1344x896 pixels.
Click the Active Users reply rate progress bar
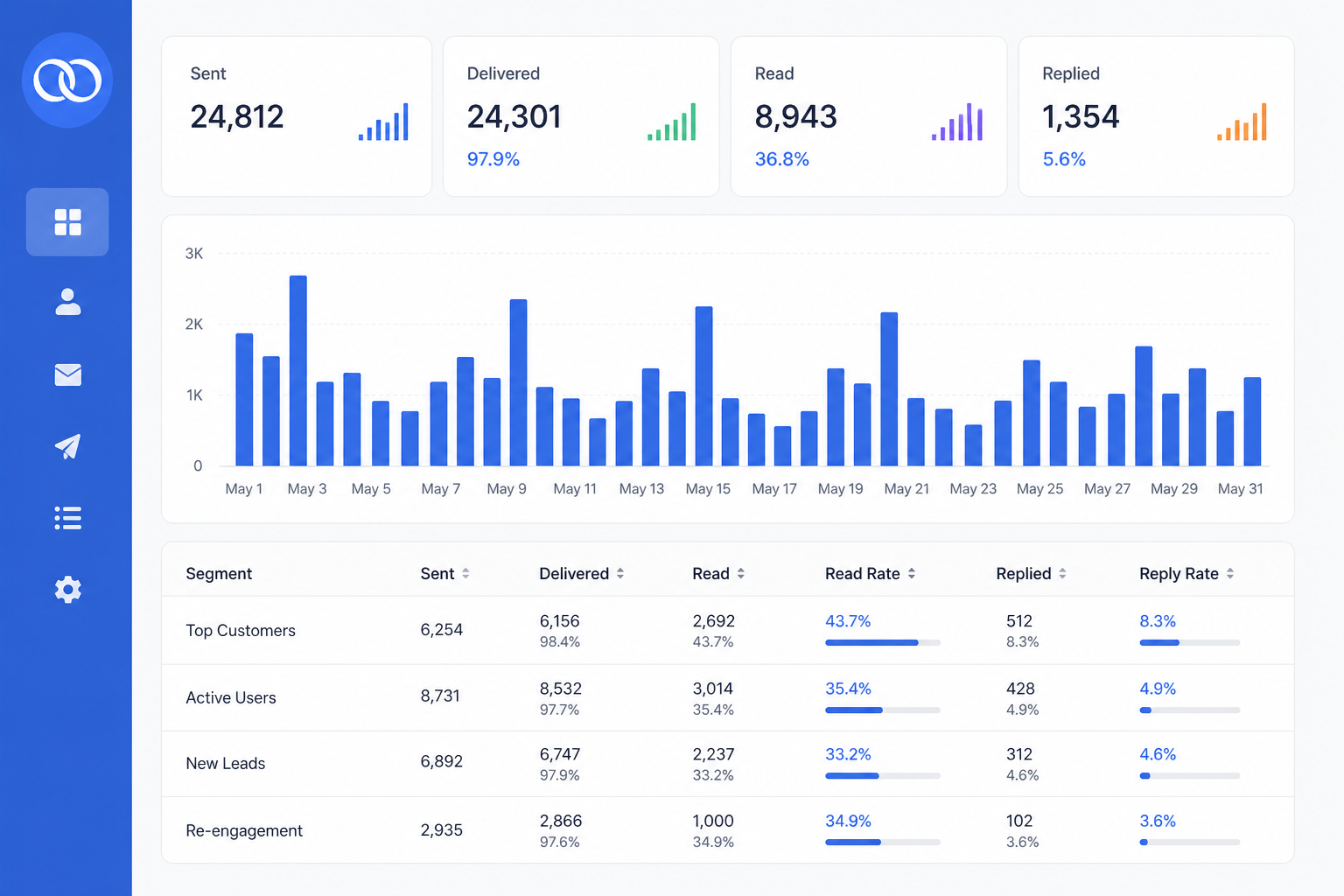pos(1190,710)
